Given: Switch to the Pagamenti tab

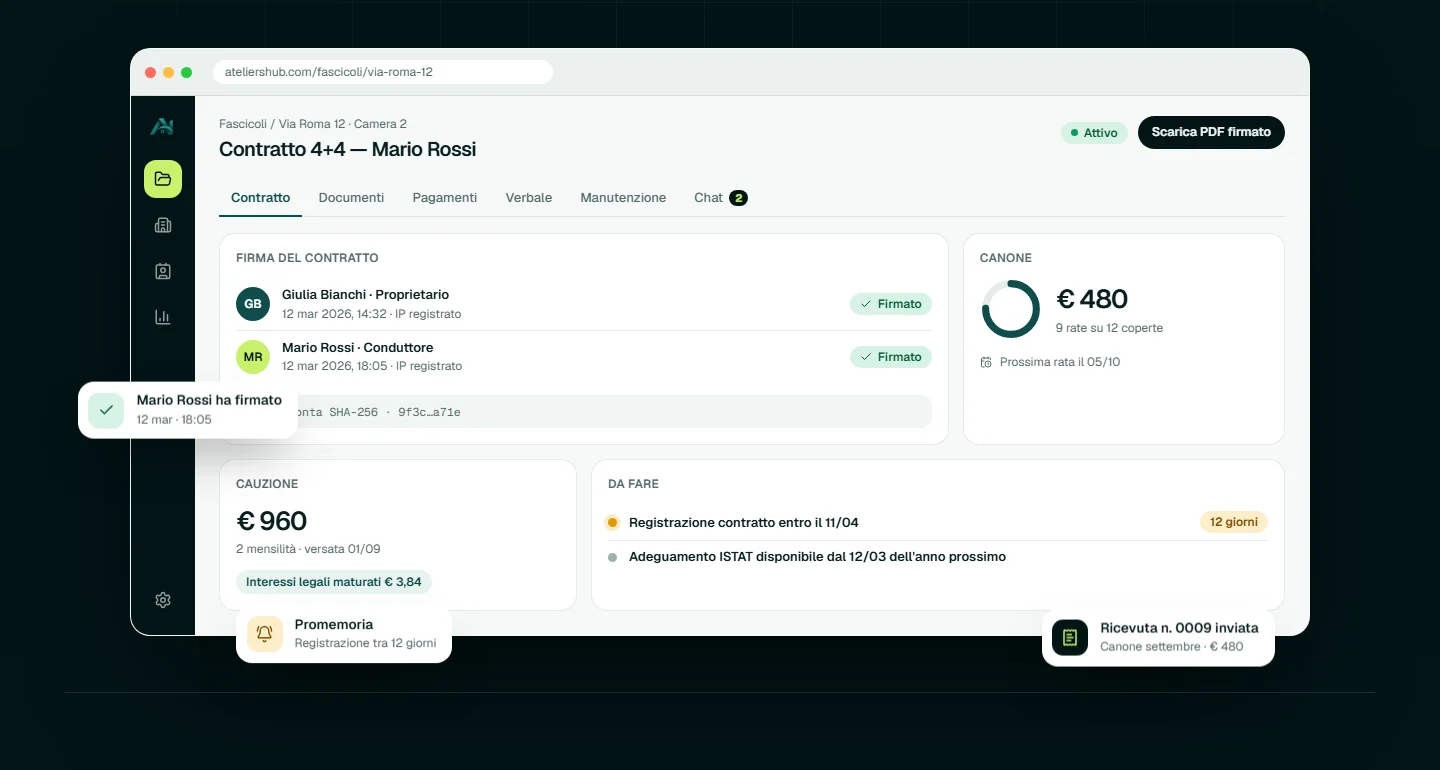Looking at the screenshot, I should tap(445, 198).
